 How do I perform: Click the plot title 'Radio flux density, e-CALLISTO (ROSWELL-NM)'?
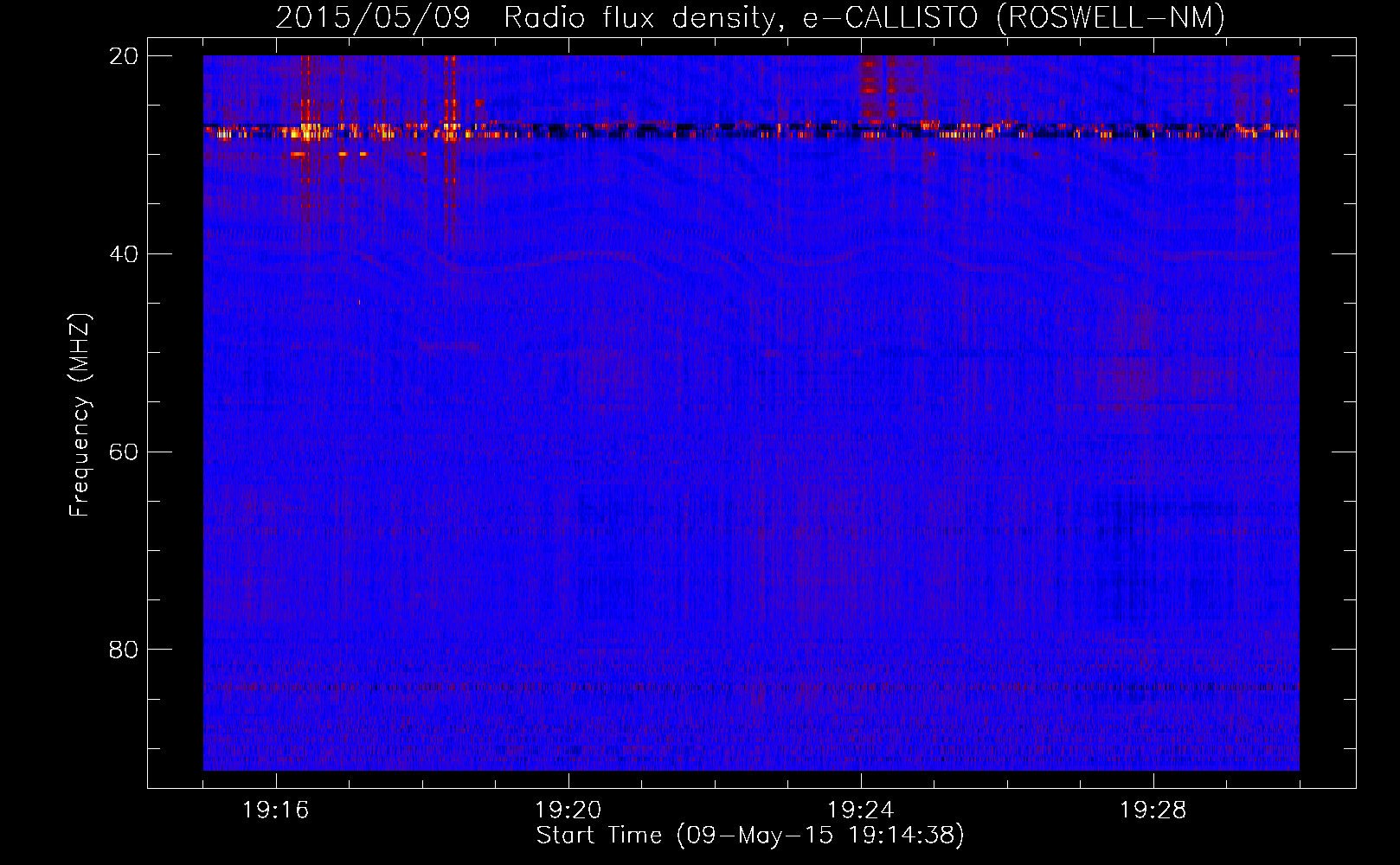(x=864, y=17)
